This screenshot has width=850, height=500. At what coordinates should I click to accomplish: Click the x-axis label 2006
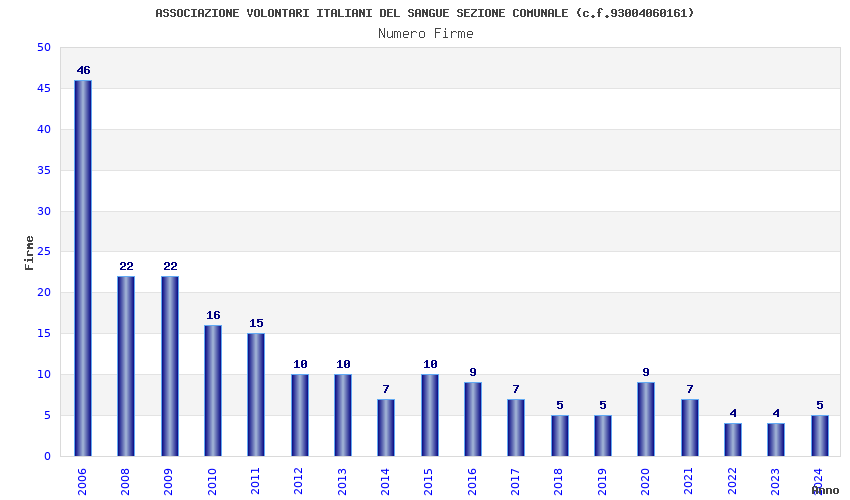pos(82,482)
